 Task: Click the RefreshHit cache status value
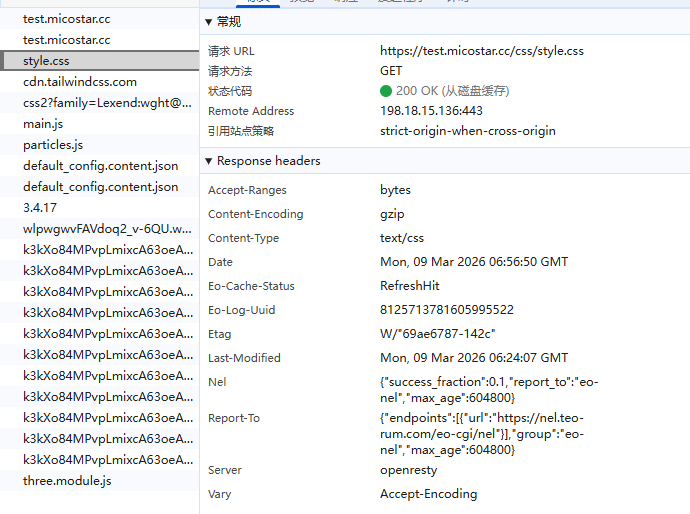(x=408, y=286)
